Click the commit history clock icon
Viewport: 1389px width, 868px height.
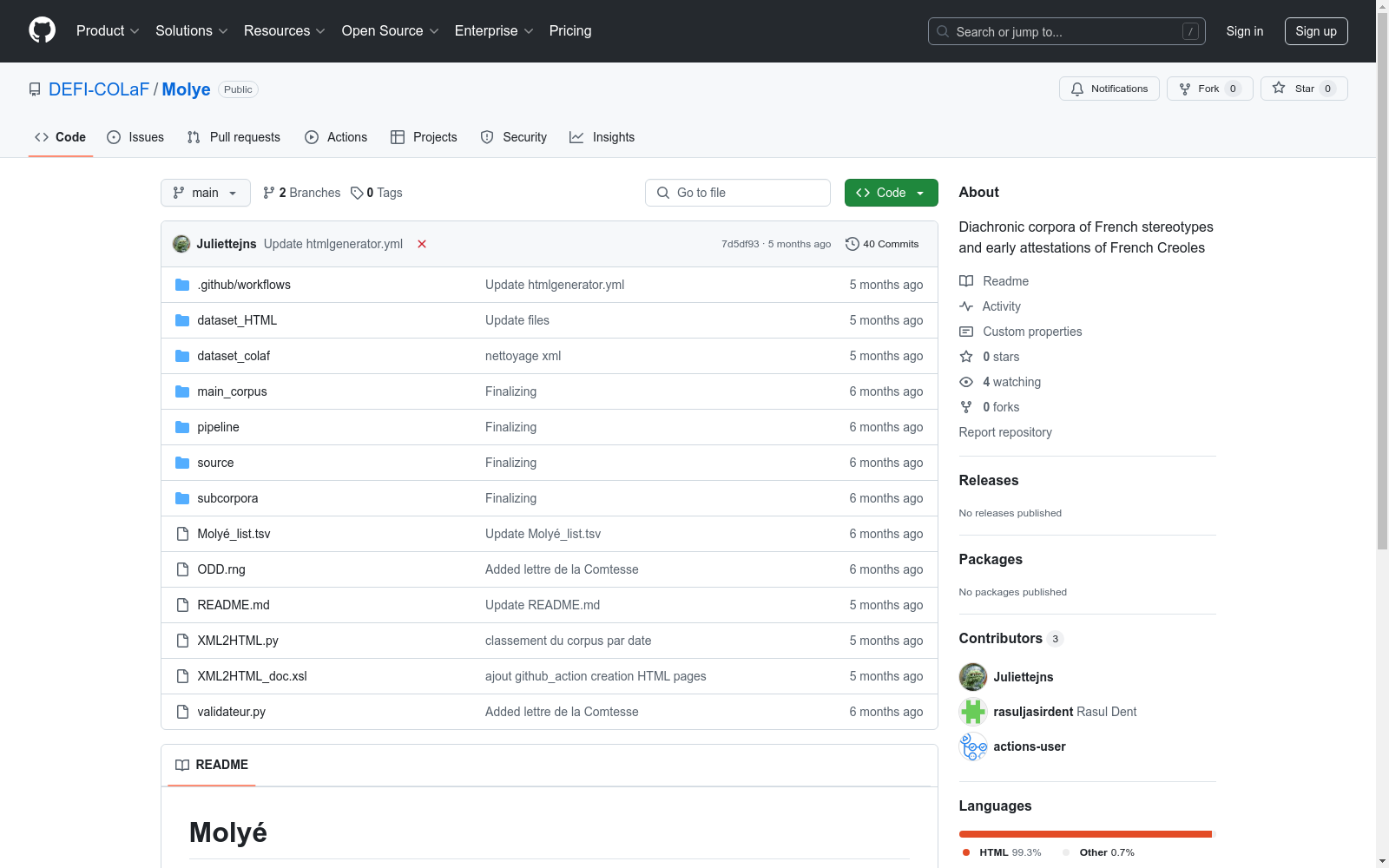[852, 244]
